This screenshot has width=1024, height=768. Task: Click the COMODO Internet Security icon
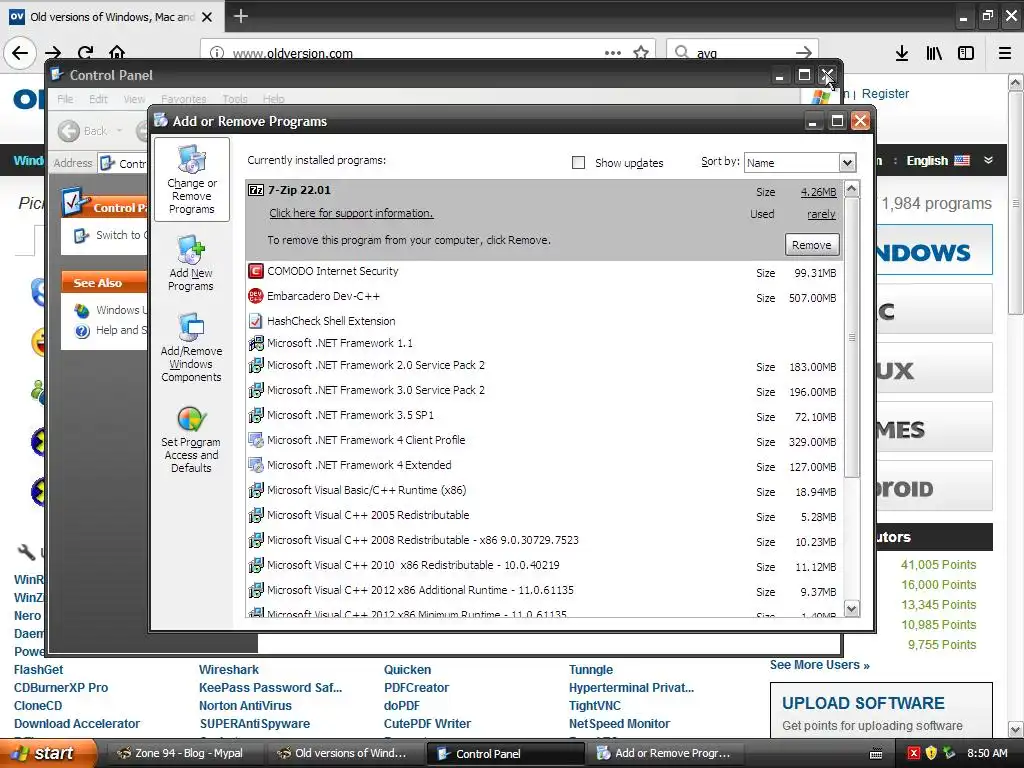pos(256,271)
